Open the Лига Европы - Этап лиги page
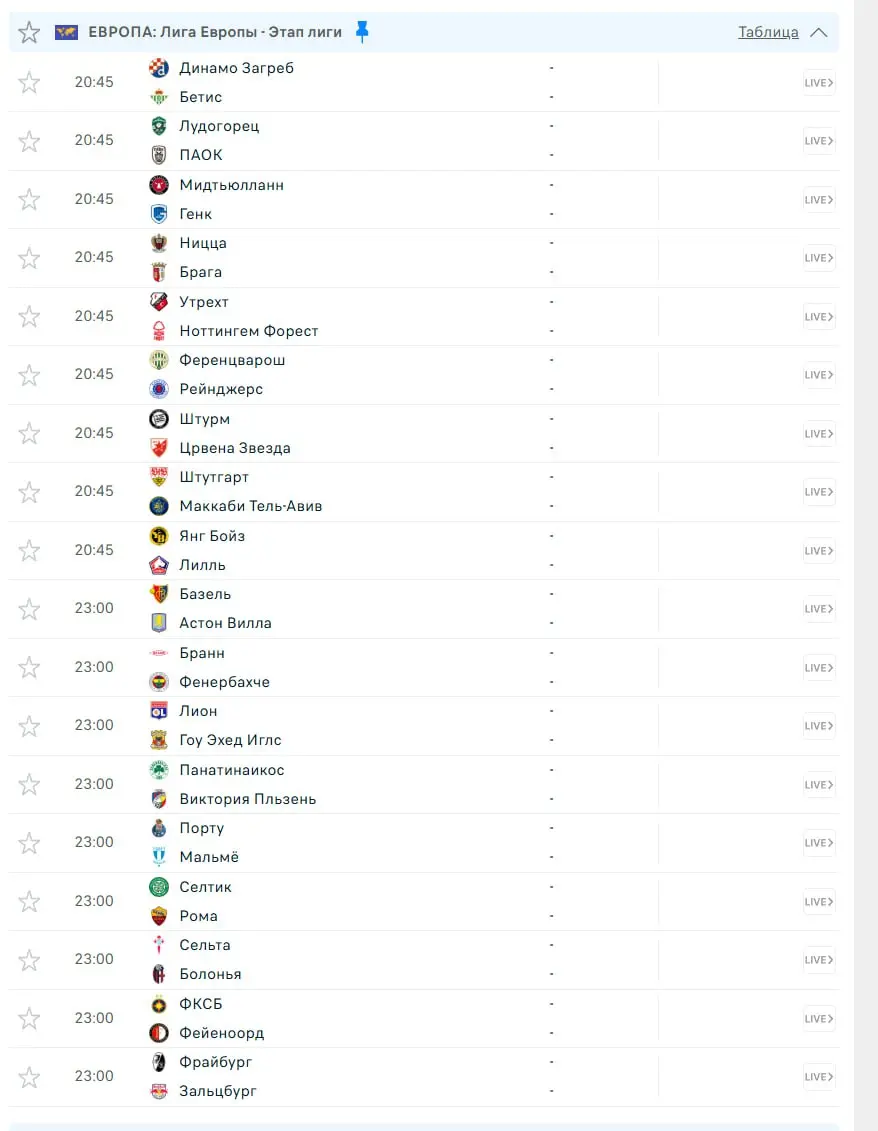Screen dimensions: 878x1131 (215, 32)
